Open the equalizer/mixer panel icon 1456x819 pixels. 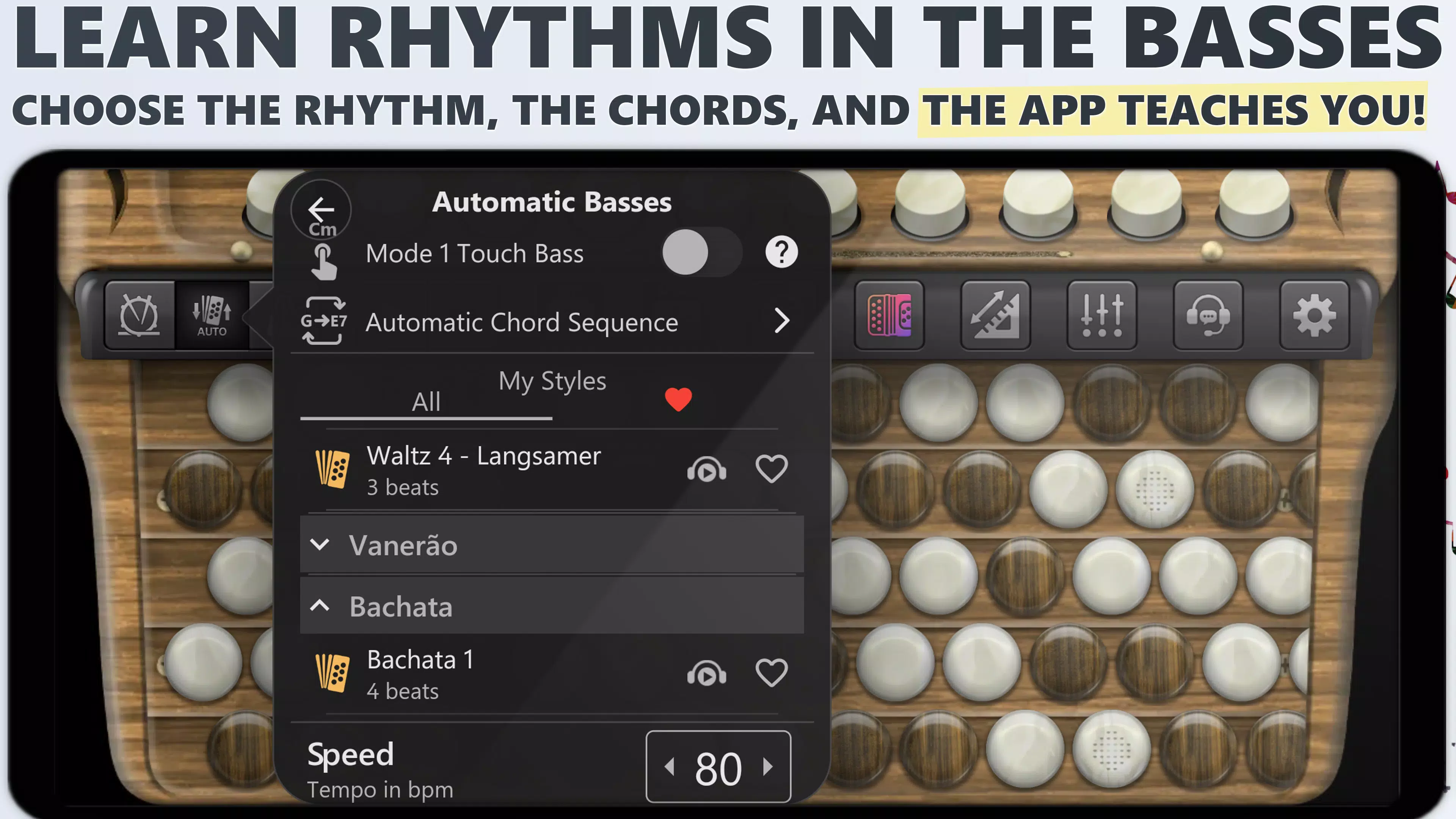pos(1102,313)
